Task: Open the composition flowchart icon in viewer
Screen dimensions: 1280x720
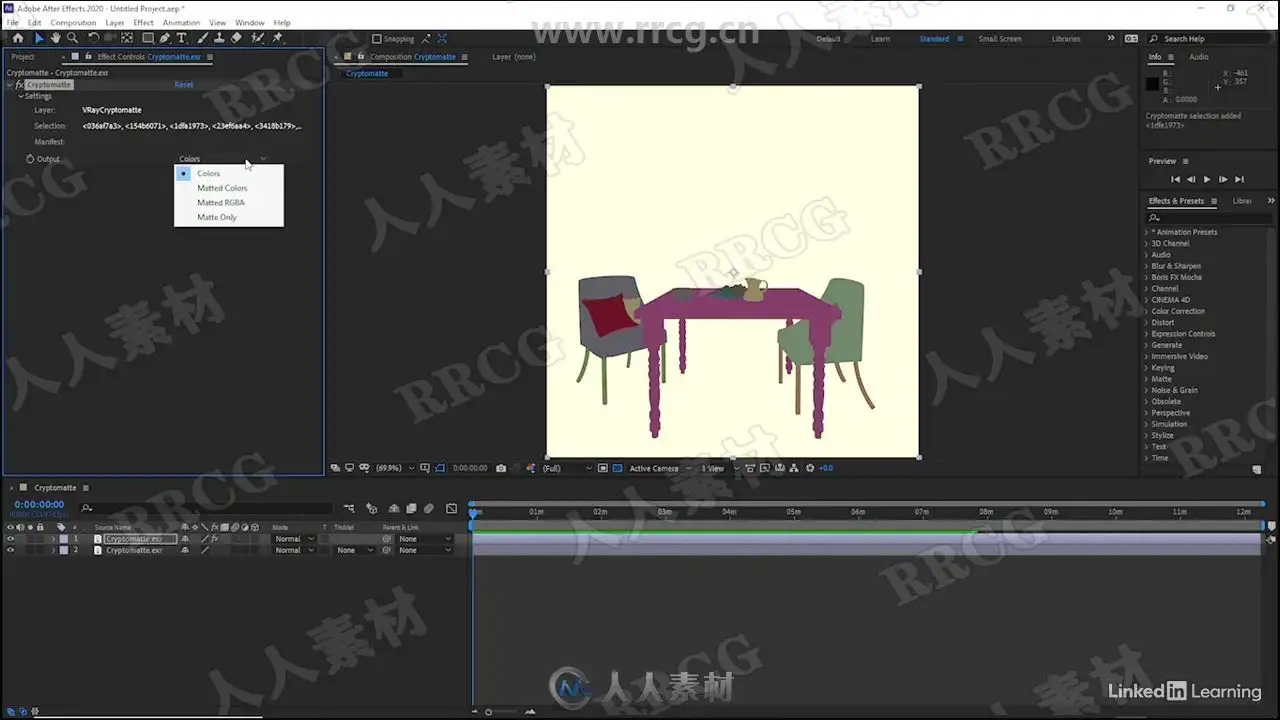Action: coord(793,468)
